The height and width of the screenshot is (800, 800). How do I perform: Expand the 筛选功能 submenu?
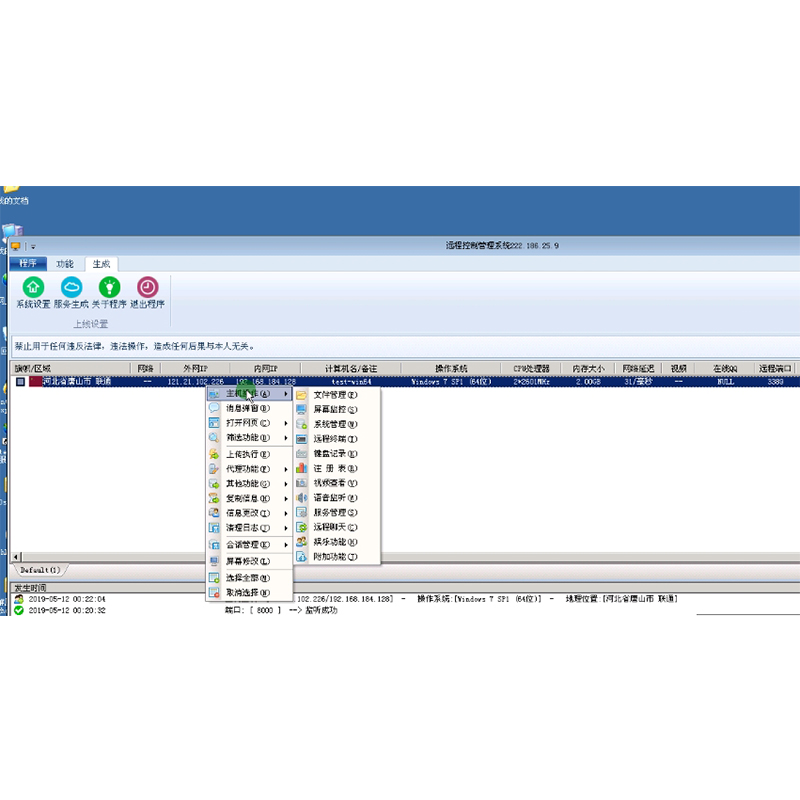click(247, 438)
